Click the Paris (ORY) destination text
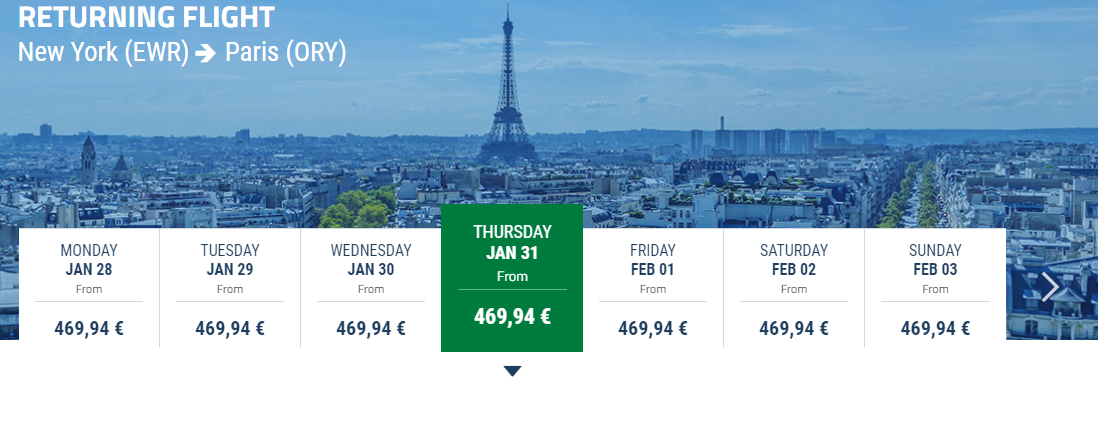 [286, 53]
